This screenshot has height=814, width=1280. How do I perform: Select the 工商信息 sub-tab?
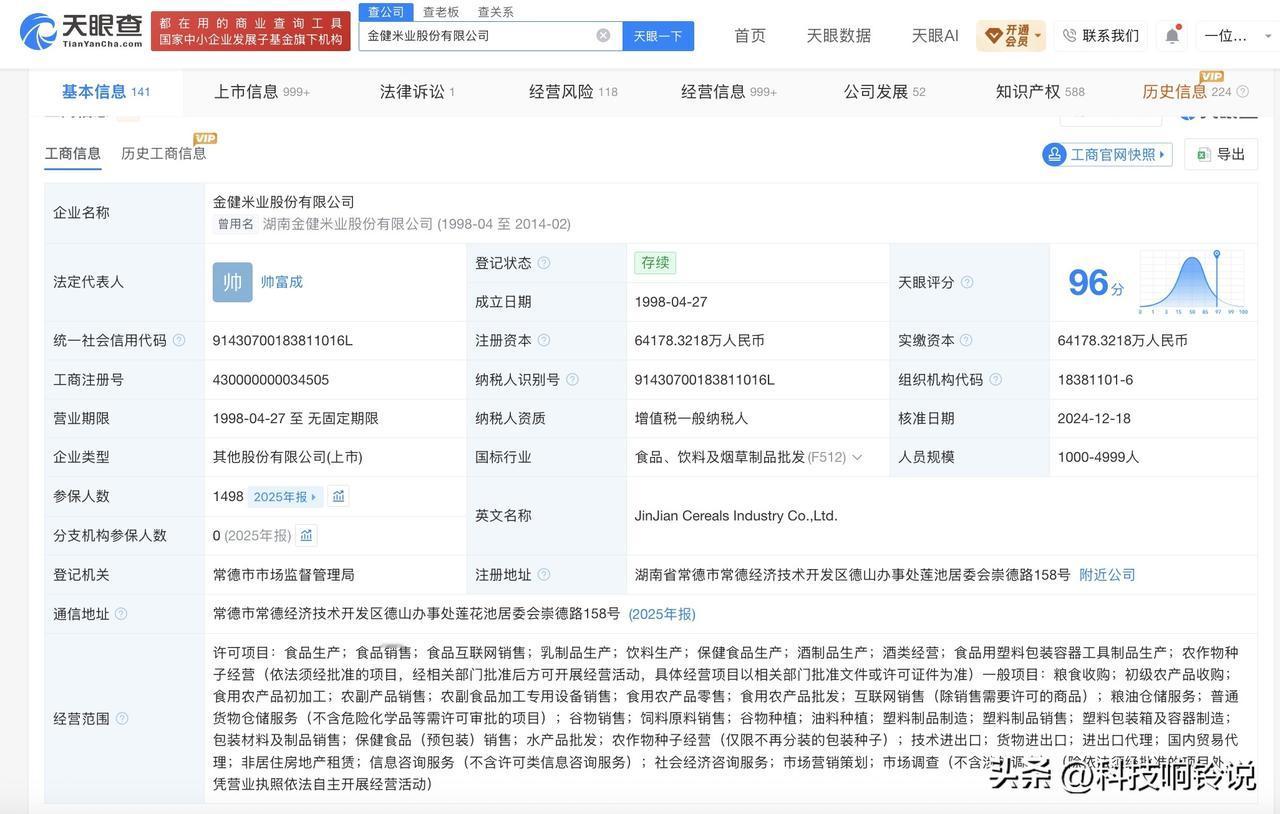(x=73, y=154)
